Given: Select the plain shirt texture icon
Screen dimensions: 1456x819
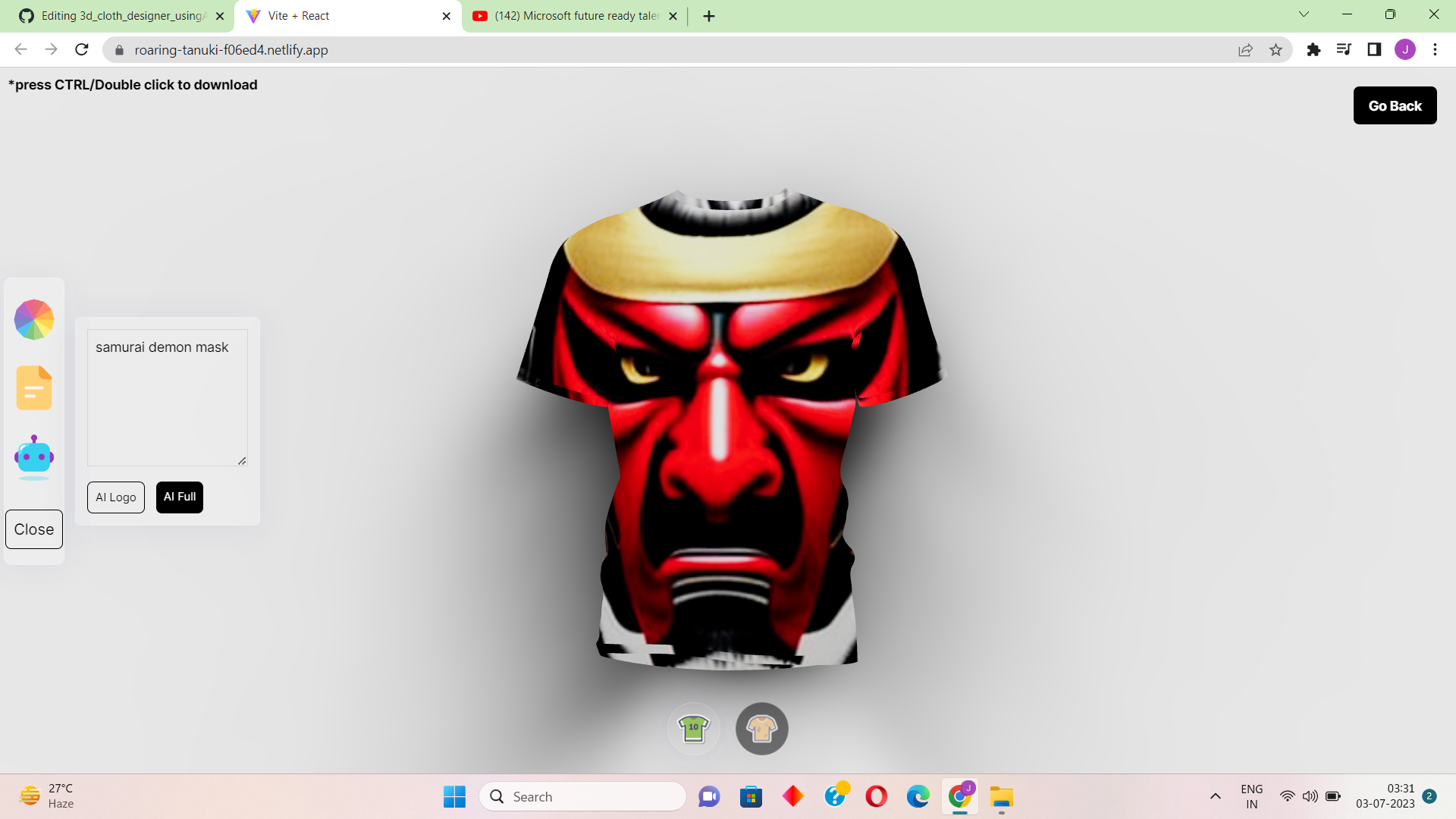Looking at the screenshot, I should pos(761,728).
